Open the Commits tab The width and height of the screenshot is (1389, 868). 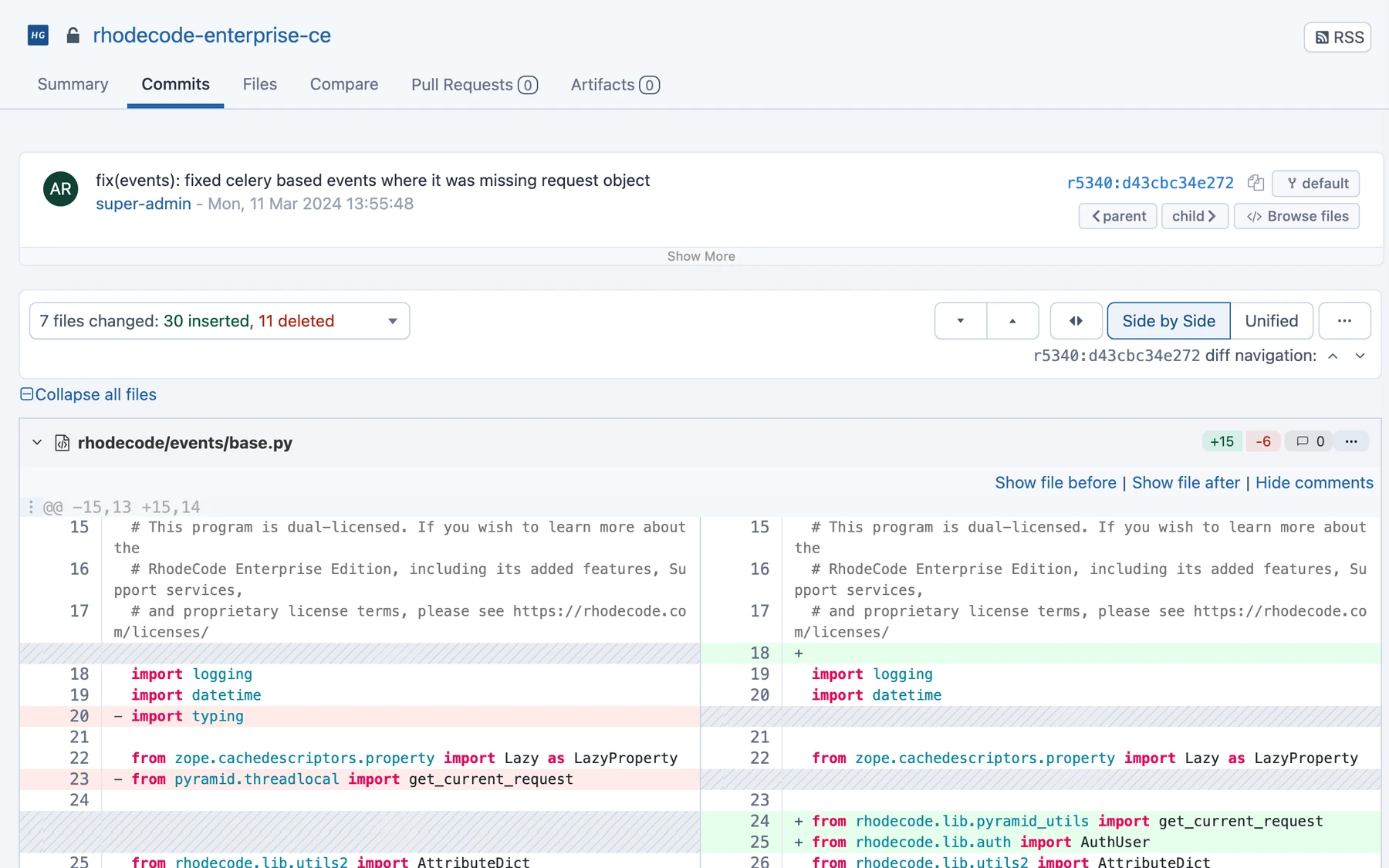coord(175,84)
